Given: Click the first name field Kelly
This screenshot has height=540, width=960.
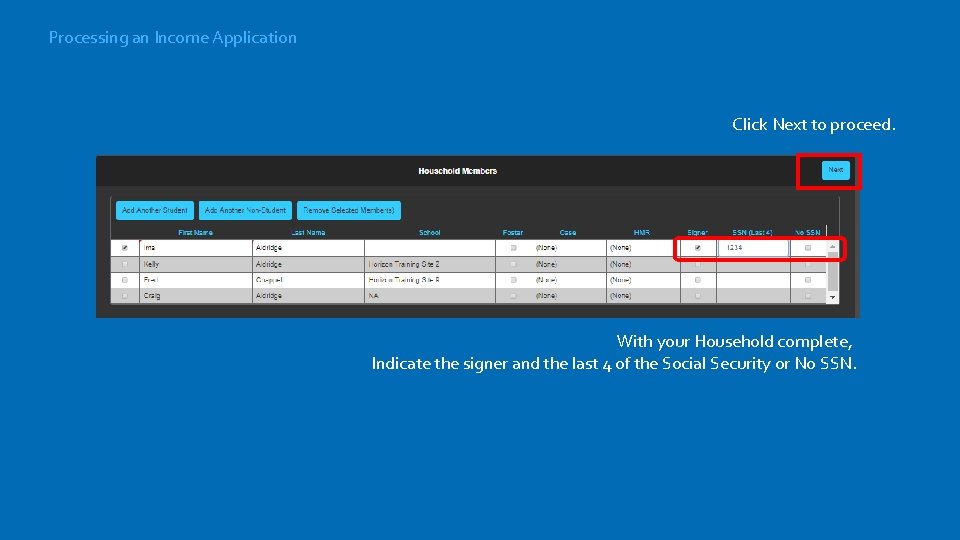Looking at the screenshot, I should (195, 264).
